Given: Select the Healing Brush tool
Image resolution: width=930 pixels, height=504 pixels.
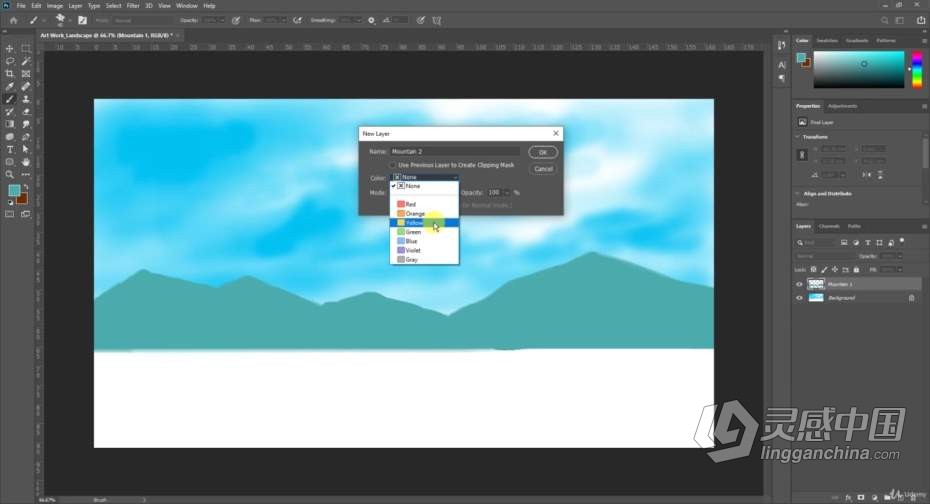Looking at the screenshot, I should point(26,87).
